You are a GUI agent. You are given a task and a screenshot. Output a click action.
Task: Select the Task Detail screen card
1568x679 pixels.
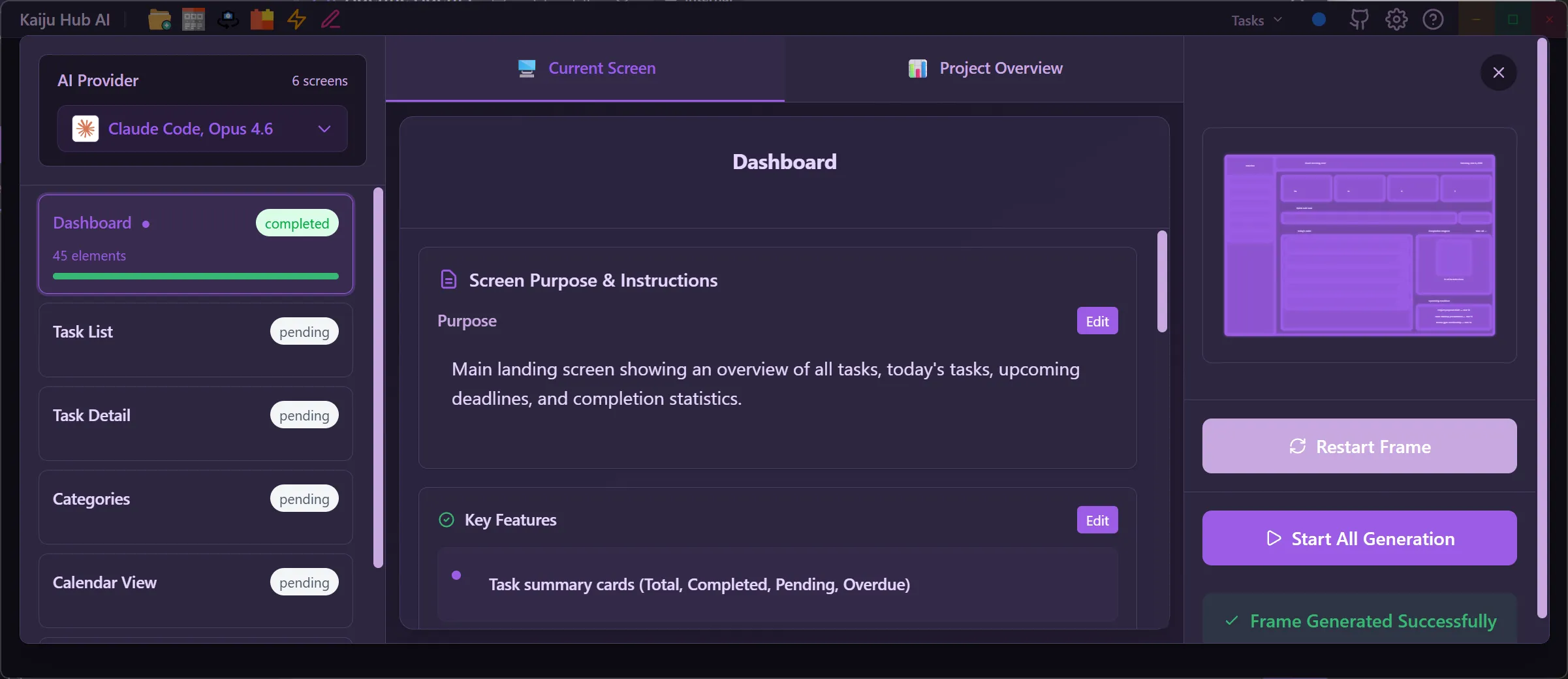(196, 423)
